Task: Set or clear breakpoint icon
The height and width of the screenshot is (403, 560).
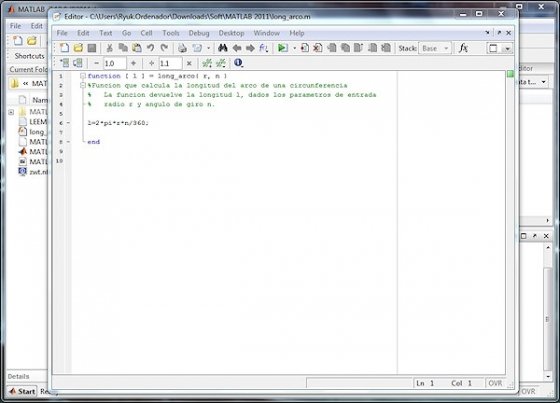Action: [x=305, y=48]
